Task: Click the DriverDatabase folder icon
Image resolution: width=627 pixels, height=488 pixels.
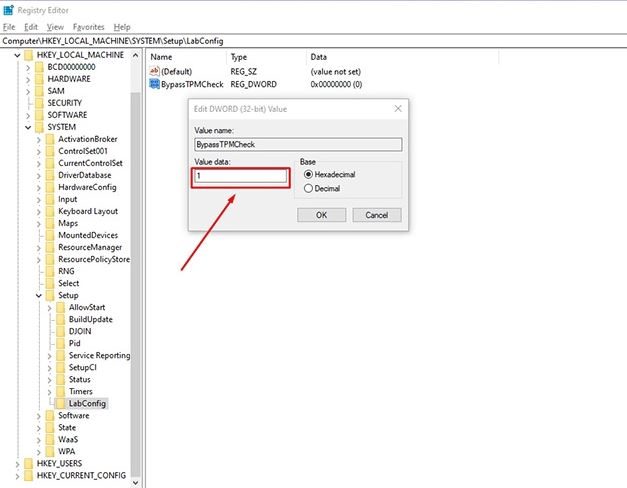Action: pos(50,175)
